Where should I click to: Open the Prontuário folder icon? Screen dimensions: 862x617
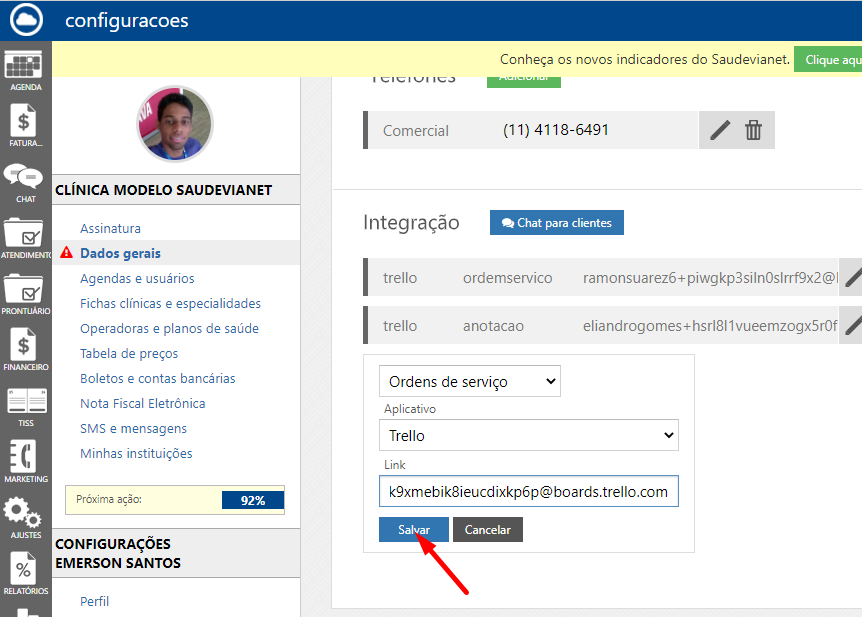(23, 289)
